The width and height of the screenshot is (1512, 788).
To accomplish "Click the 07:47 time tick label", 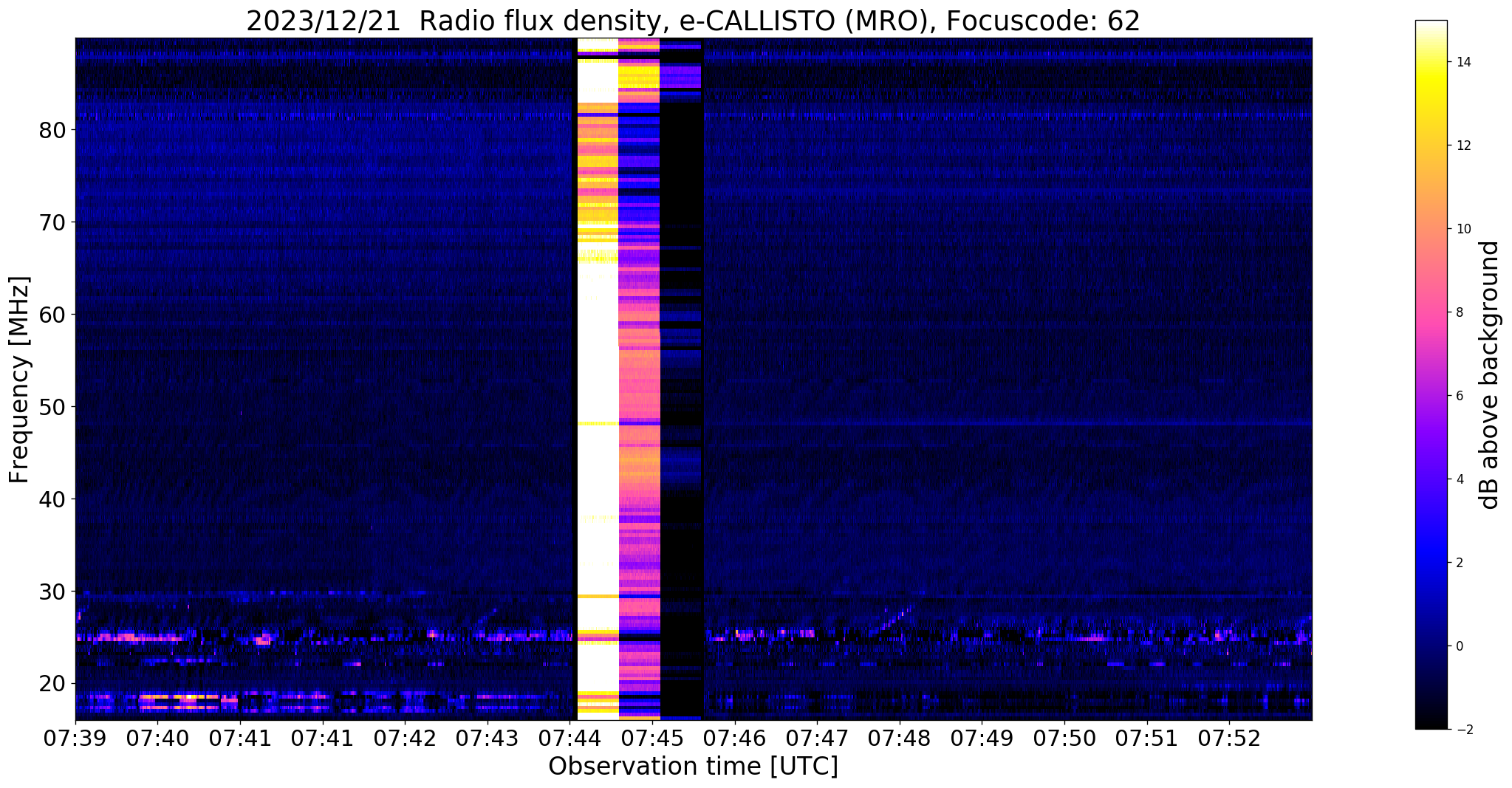I will [x=817, y=738].
